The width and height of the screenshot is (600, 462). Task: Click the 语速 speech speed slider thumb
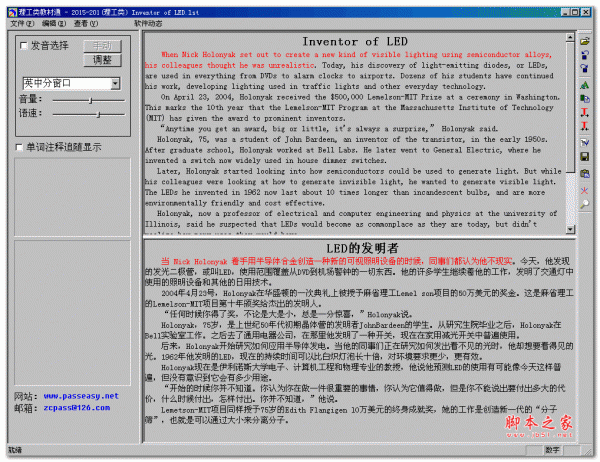tap(98, 114)
